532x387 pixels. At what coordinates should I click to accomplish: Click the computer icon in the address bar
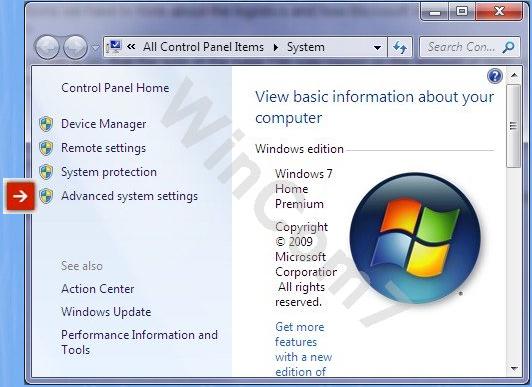114,47
